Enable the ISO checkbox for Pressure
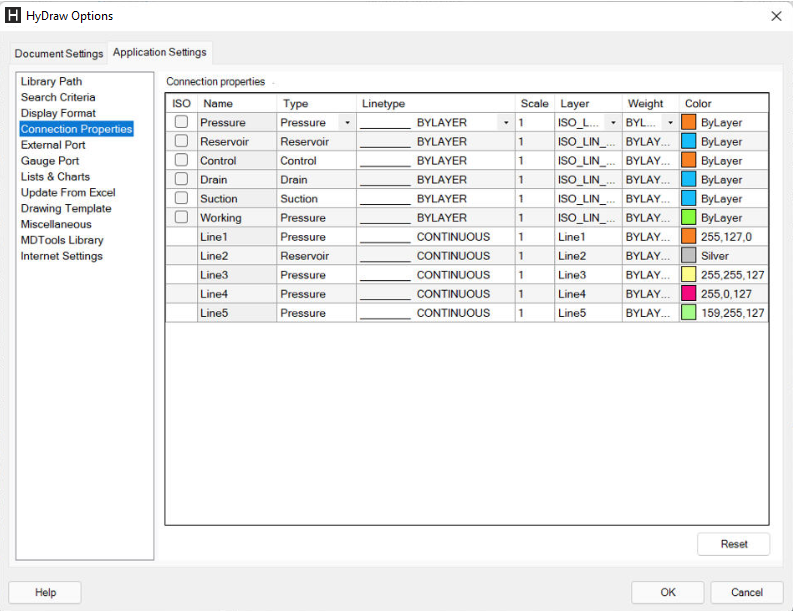The width and height of the screenshot is (793, 611). (x=181, y=122)
